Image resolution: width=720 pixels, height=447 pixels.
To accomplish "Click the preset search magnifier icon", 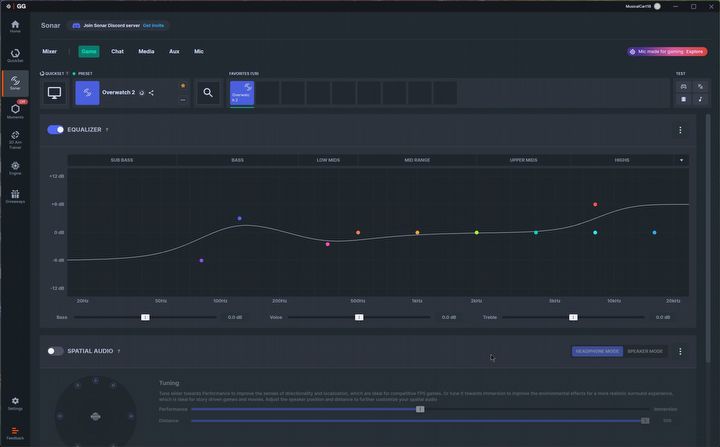I will [x=208, y=93].
